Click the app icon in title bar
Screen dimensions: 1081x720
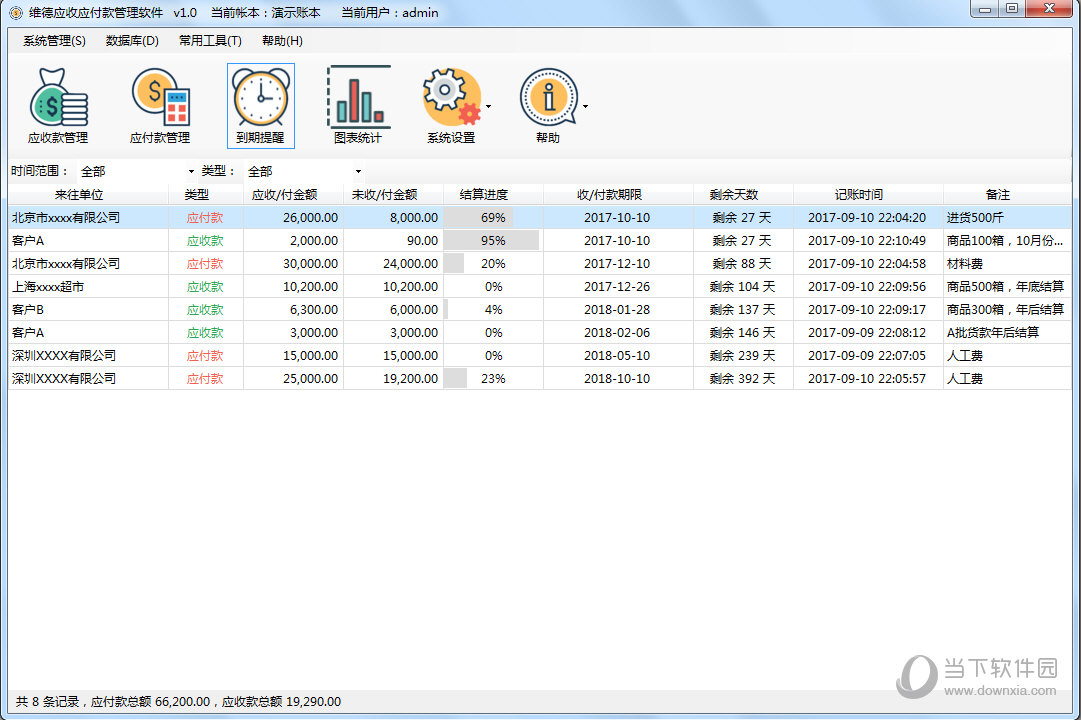(x=15, y=13)
